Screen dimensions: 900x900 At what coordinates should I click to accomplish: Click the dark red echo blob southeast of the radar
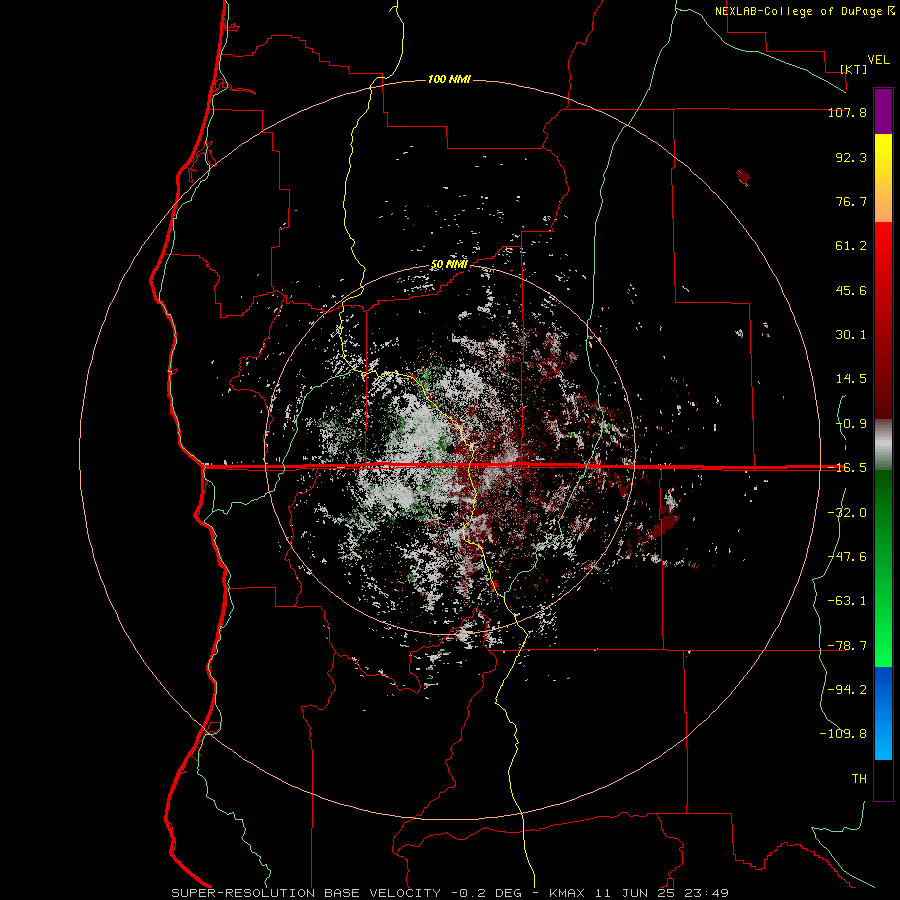[x=668, y=523]
